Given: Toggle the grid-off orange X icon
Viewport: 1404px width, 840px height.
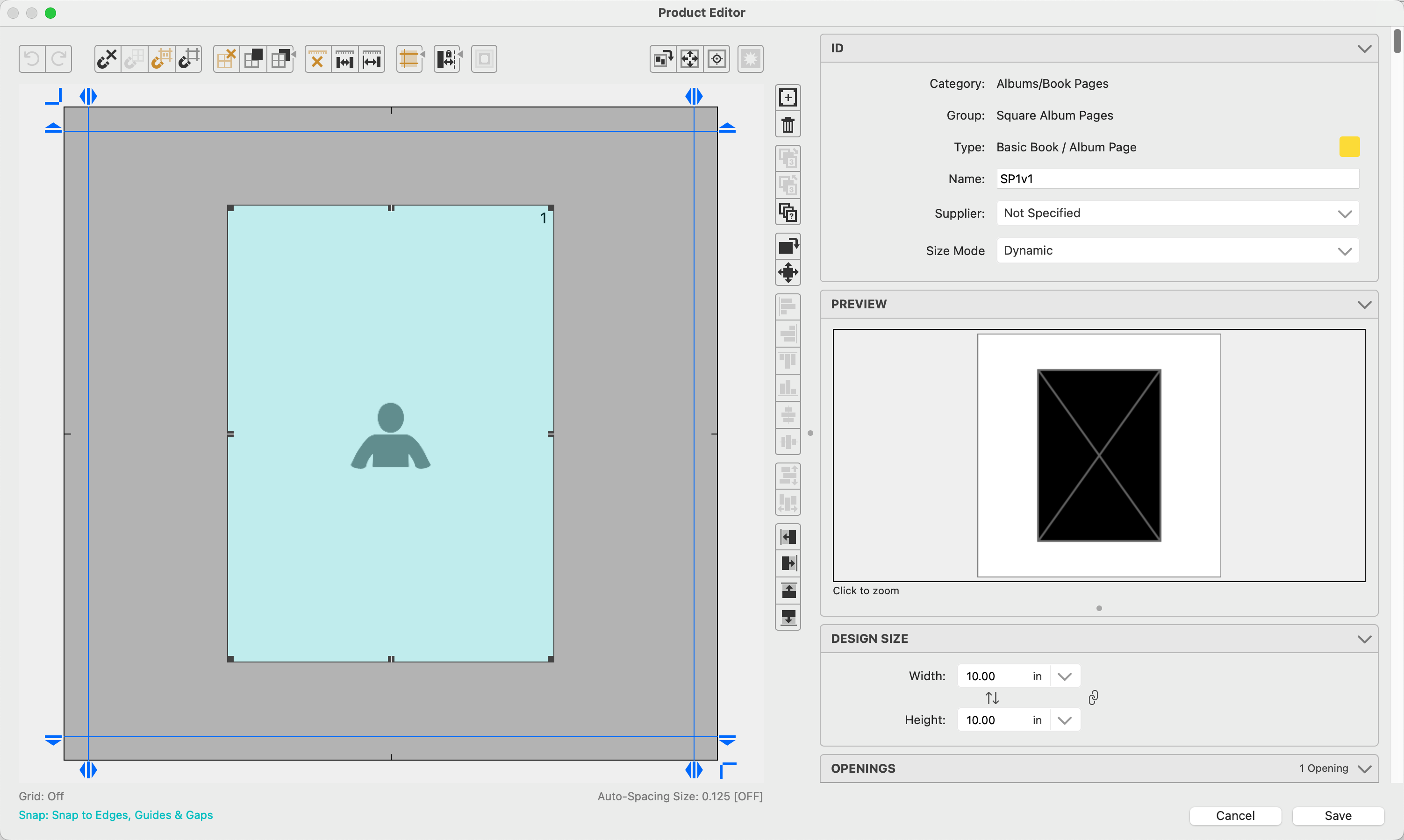Looking at the screenshot, I should coord(226,59).
